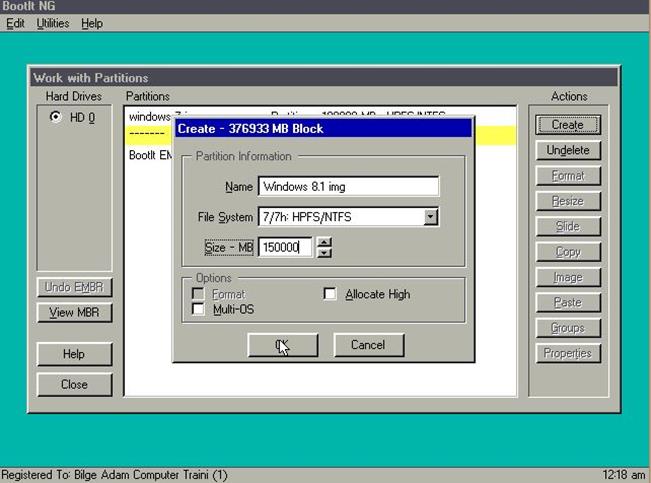Viewport: 651px width, 483px height.
Task: Click the 12:18 am clock in status bar
Action: click(623, 474)
